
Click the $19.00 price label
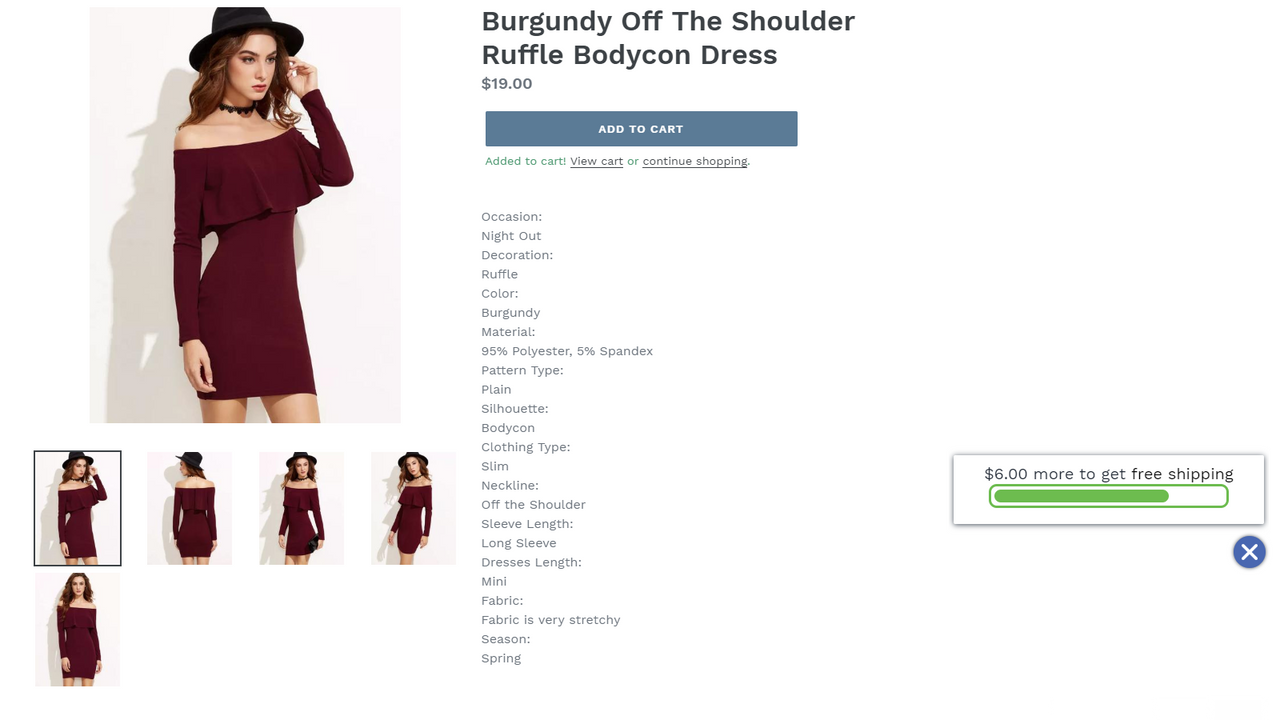tap(507, 84)
